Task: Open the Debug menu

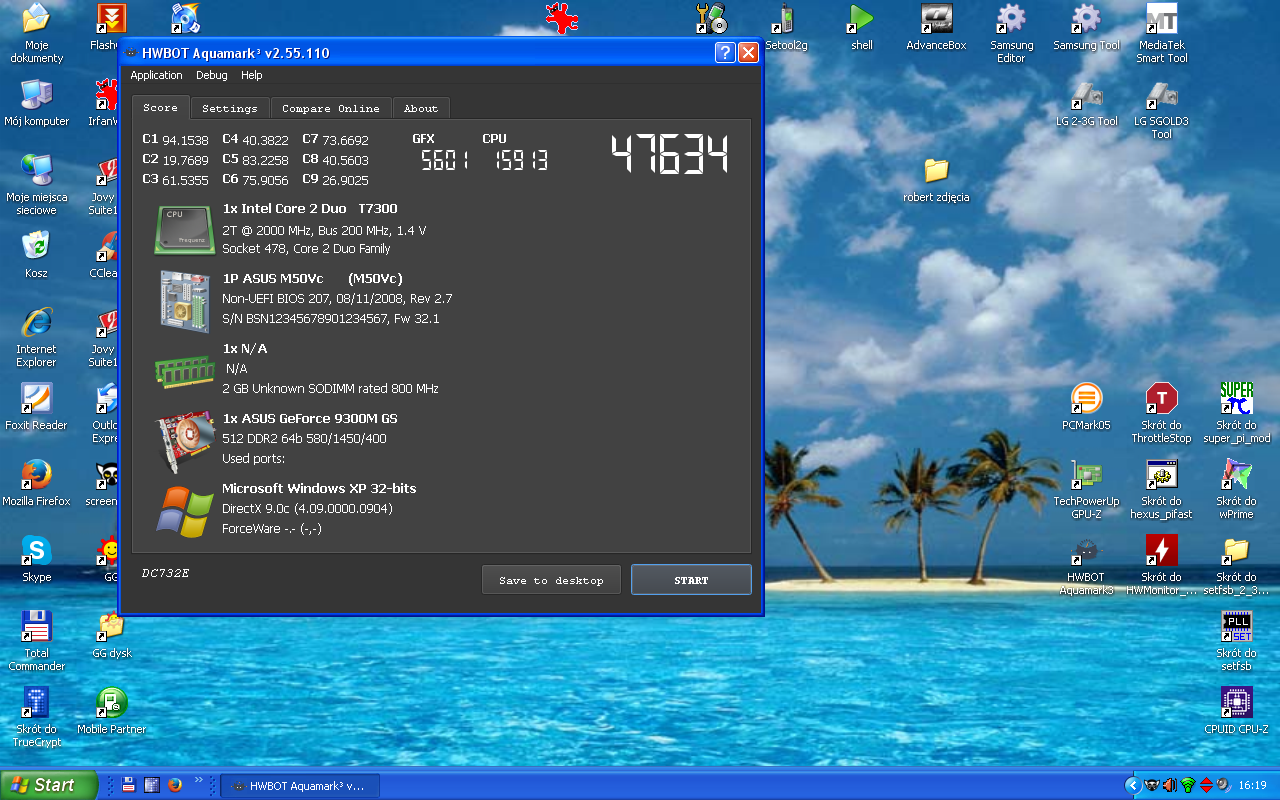Action: [211, 75]
